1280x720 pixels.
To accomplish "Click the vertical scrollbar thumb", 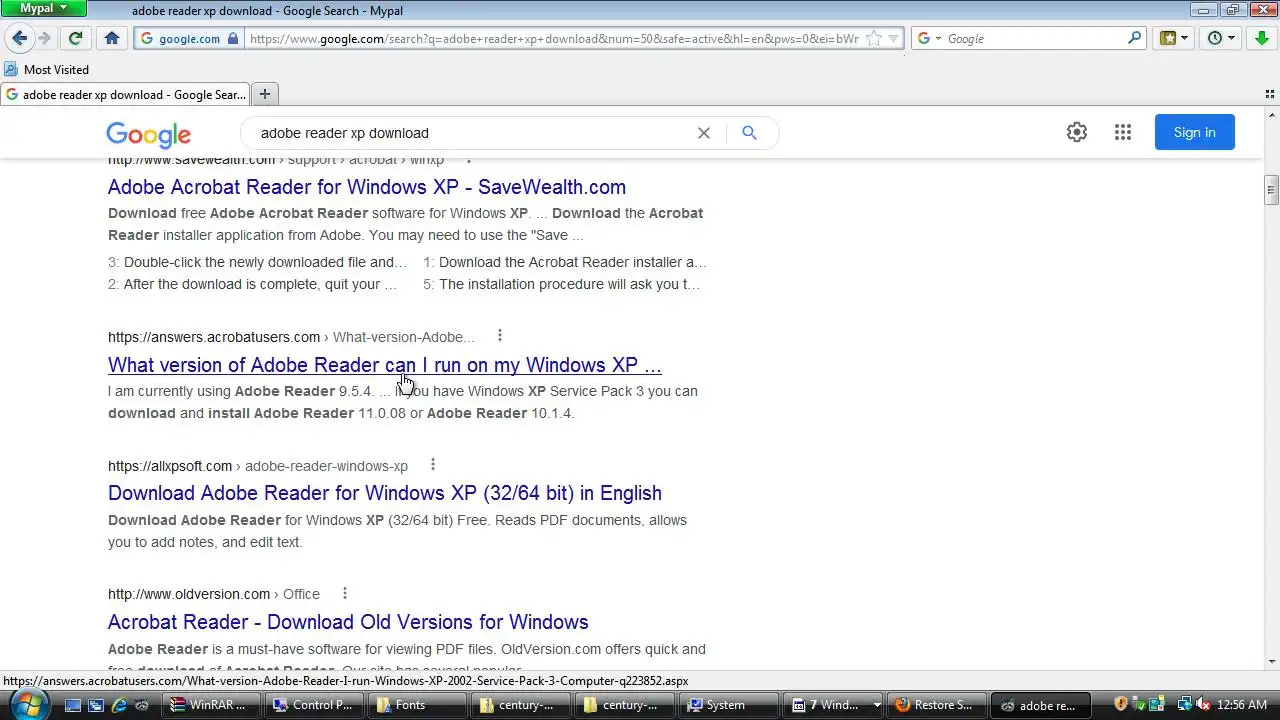I will tap(1272, 188).
